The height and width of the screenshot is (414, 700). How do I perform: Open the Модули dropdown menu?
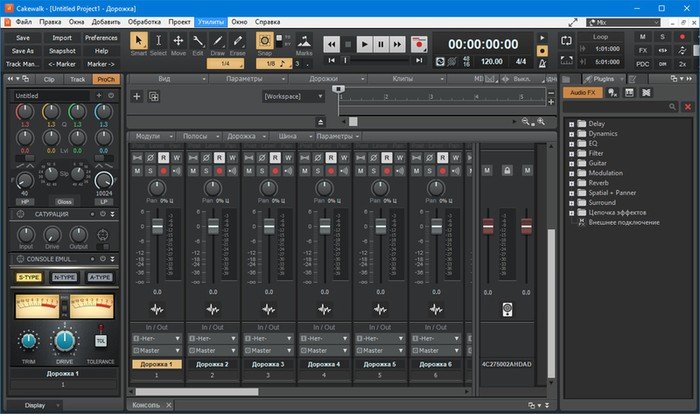(153, 136)
